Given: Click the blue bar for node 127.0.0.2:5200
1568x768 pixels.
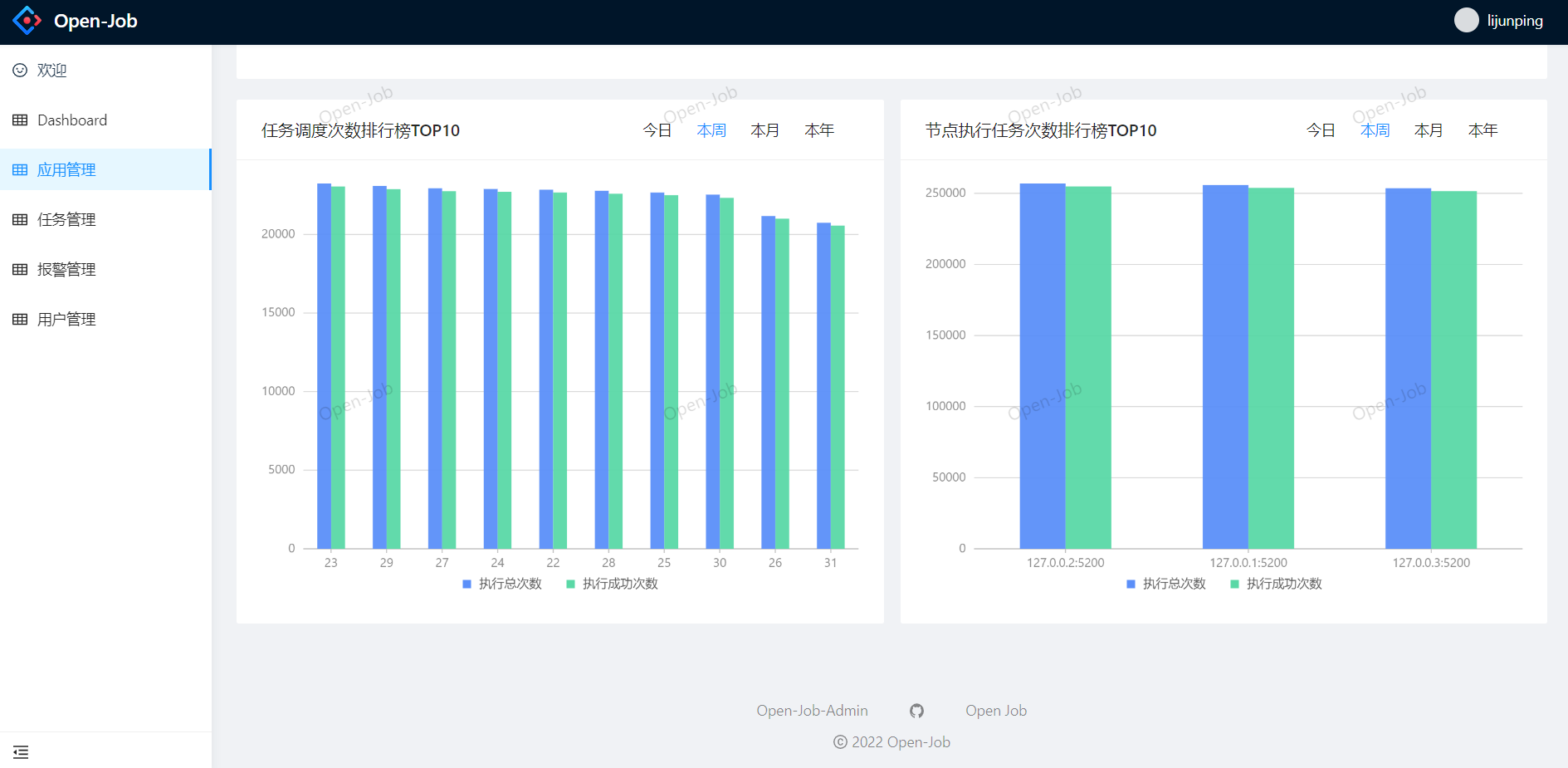Looking at the screenshot, I should coord(1043,366).
